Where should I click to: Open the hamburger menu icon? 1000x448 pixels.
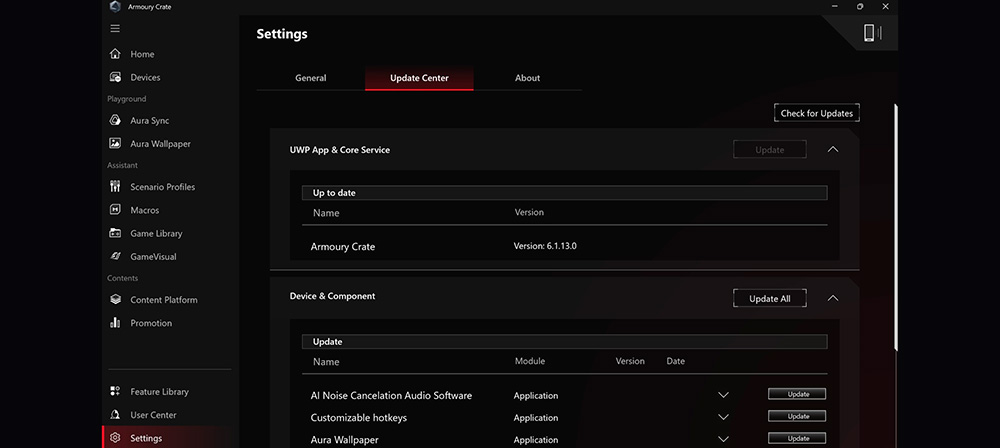point(115,29)
